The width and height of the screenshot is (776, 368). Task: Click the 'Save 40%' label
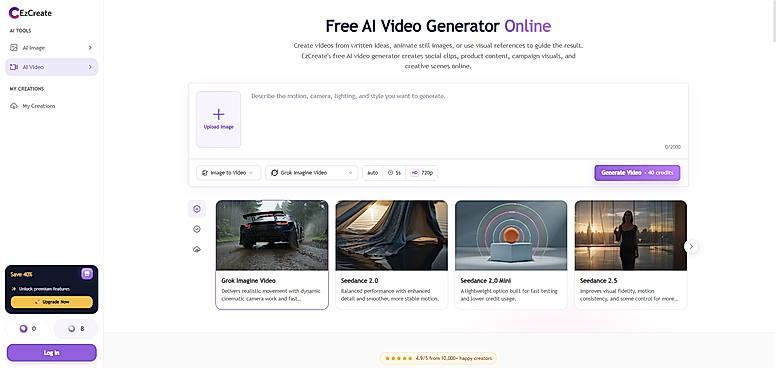click(x=21, y=274)
